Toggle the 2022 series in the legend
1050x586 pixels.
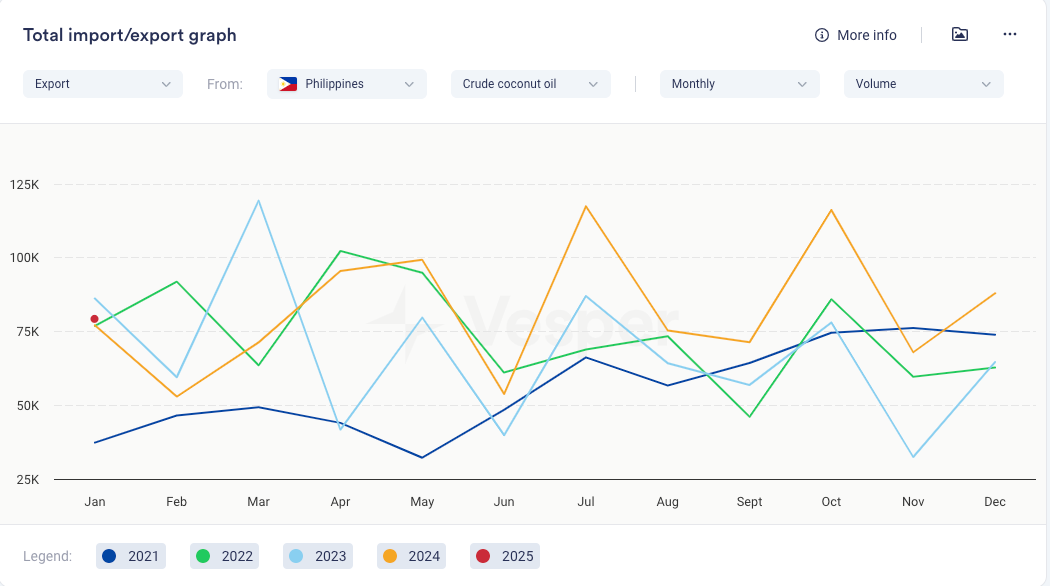226,556
